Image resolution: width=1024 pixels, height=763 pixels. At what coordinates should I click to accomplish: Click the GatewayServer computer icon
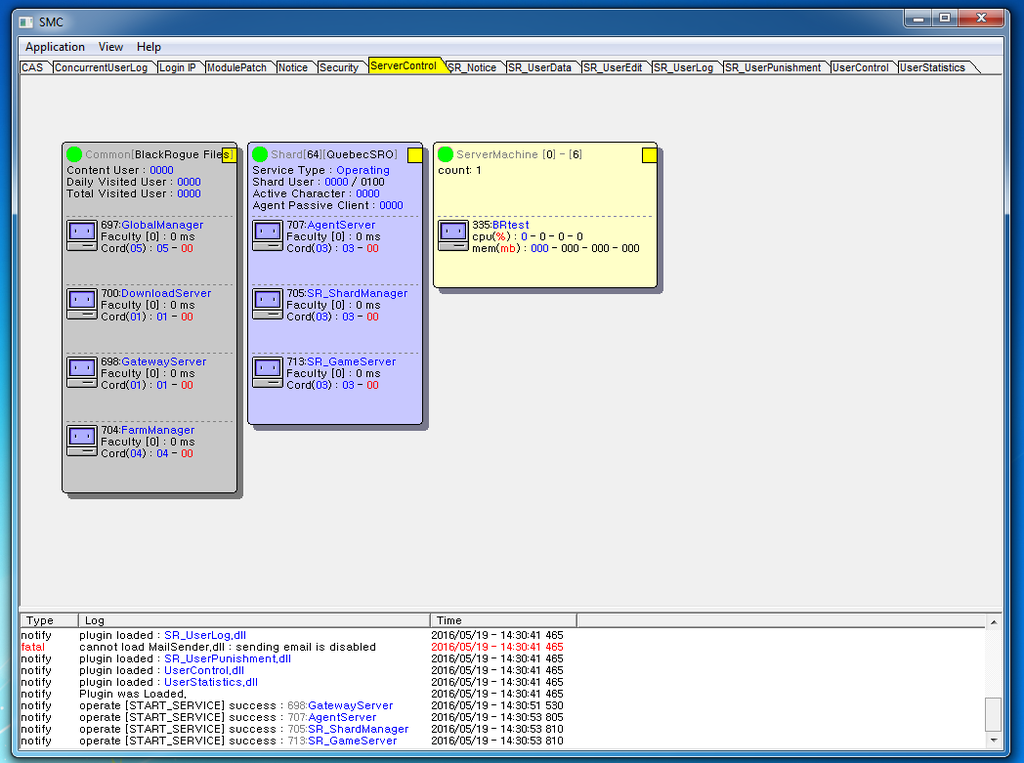coord(82,372)
